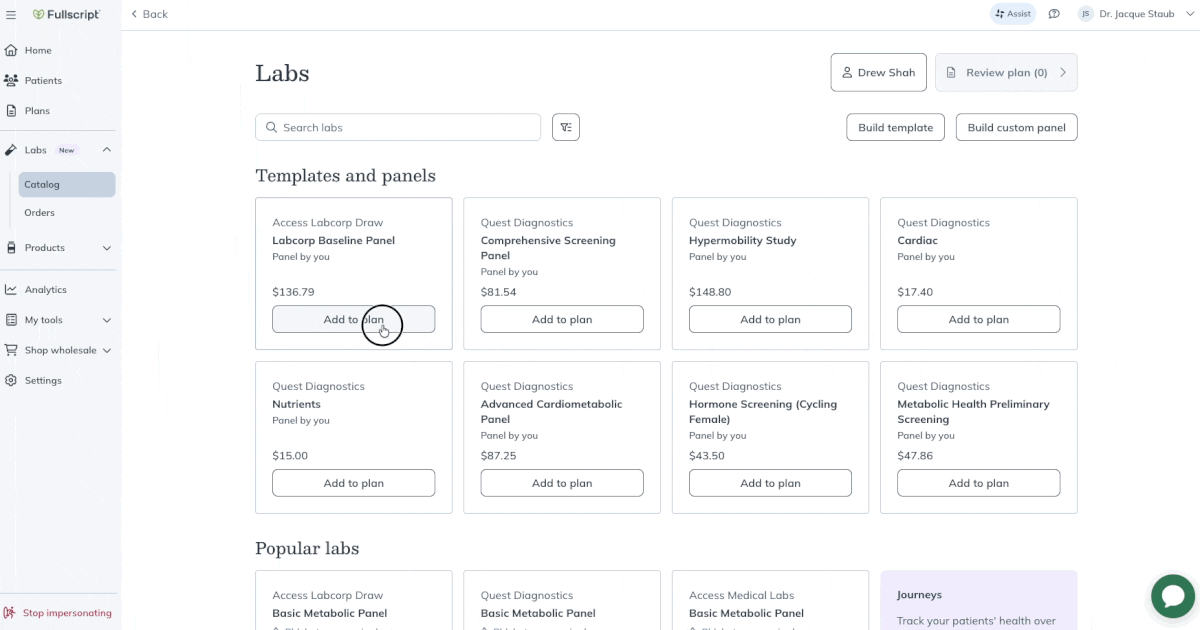Click the messages icon in header
The height and width of the screenshot is (630, 1200).
[1054, 14]
